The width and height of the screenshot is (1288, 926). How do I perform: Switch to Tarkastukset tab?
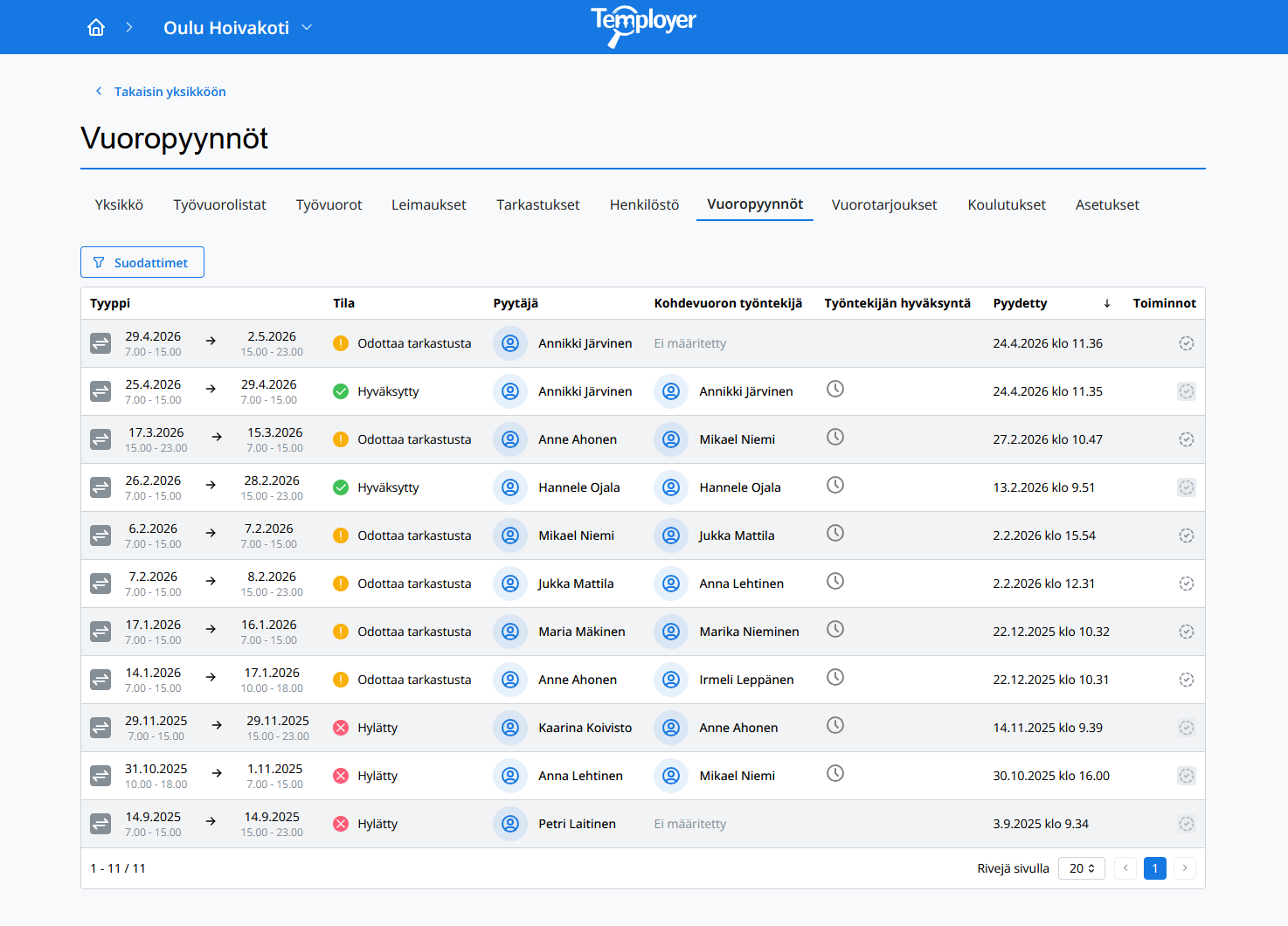(x=537, y=204)
